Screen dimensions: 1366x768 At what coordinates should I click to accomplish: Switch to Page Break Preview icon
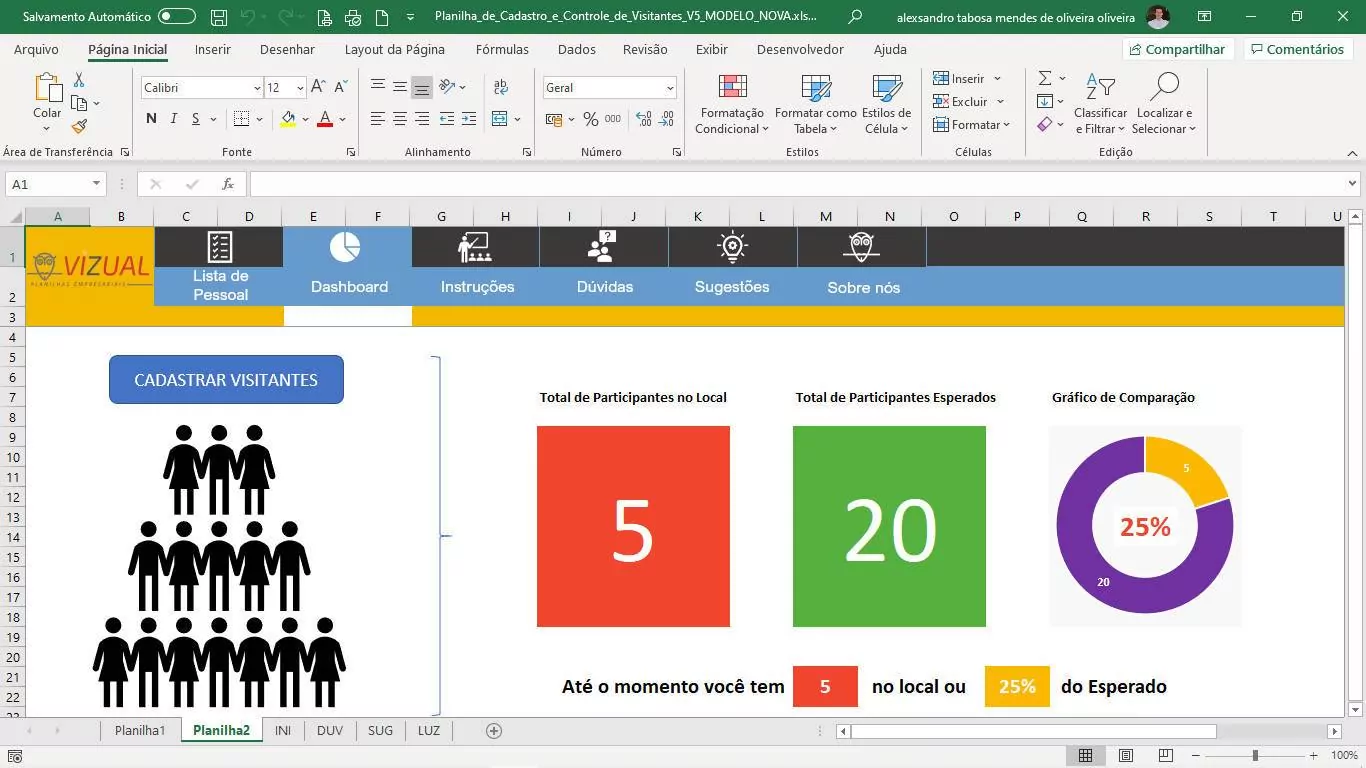[1165, 756]
